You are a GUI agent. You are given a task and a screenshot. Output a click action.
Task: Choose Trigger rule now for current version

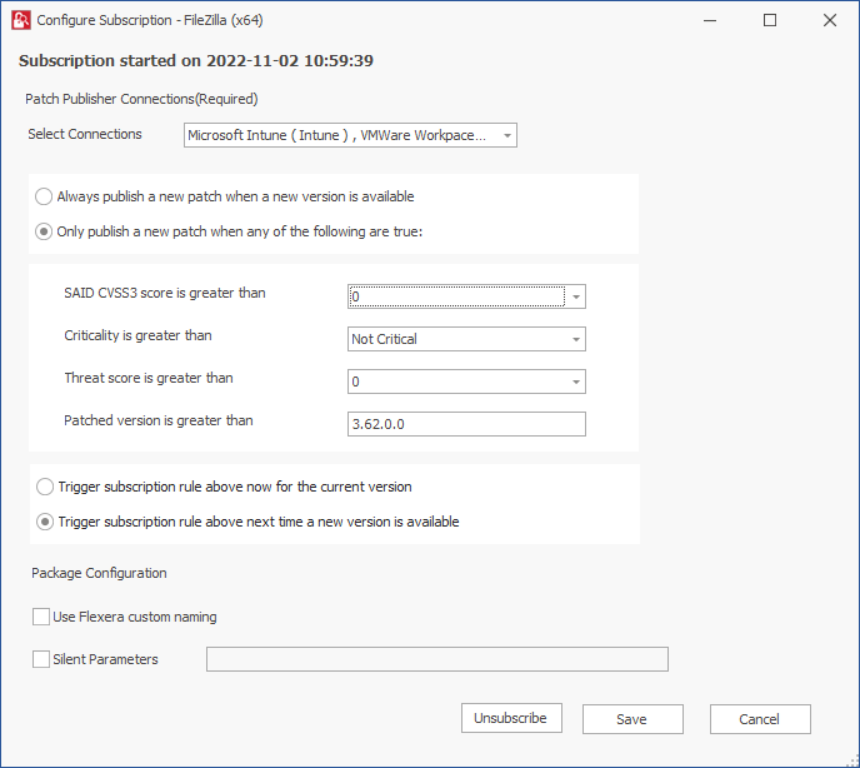45,487
